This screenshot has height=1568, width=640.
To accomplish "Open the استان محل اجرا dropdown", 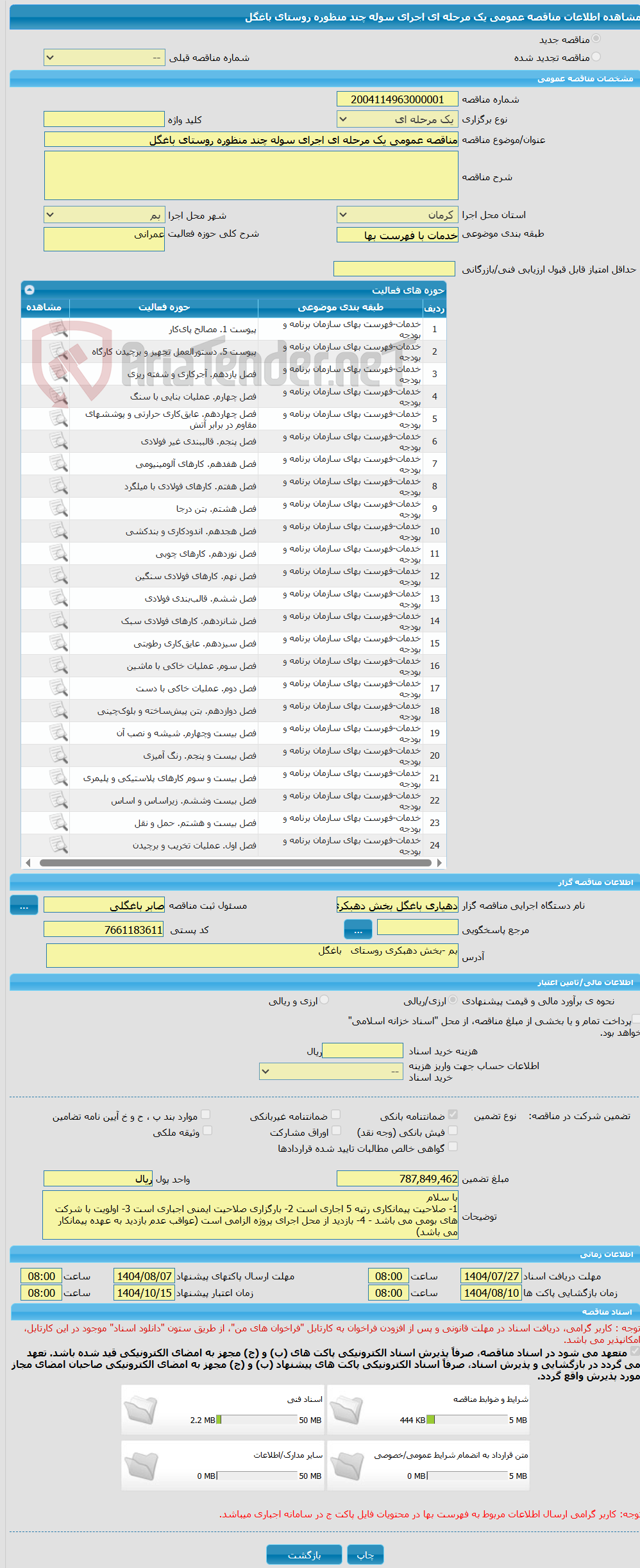I will pos(398,215).
